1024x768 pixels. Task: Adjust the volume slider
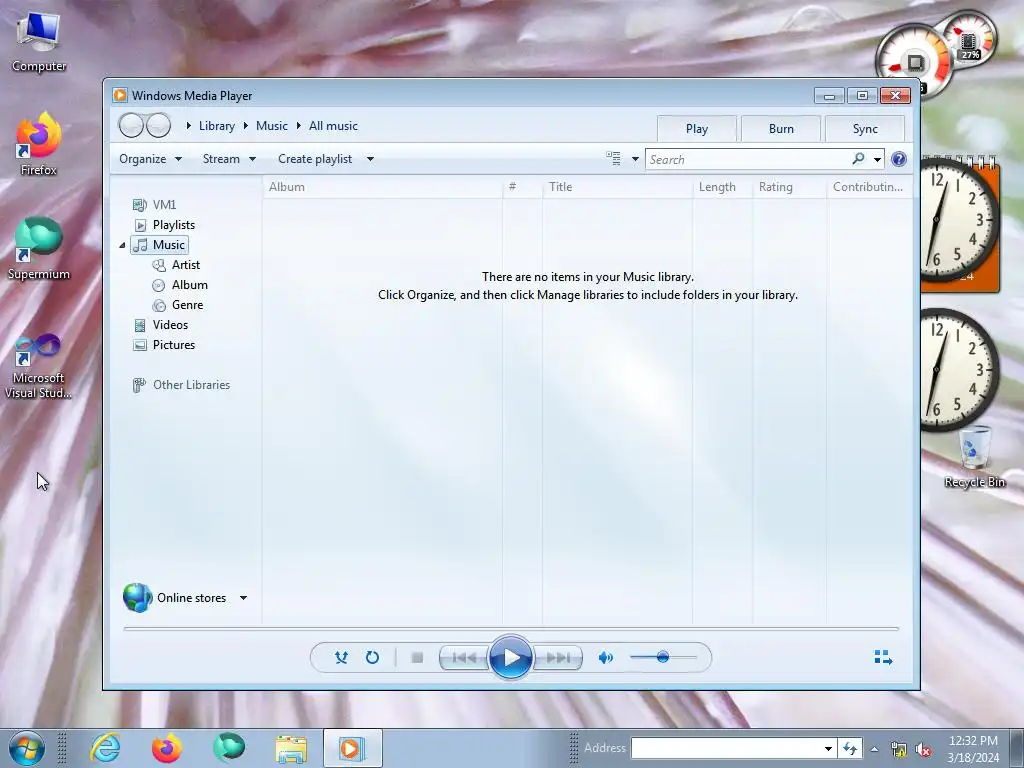click(663, 657)
